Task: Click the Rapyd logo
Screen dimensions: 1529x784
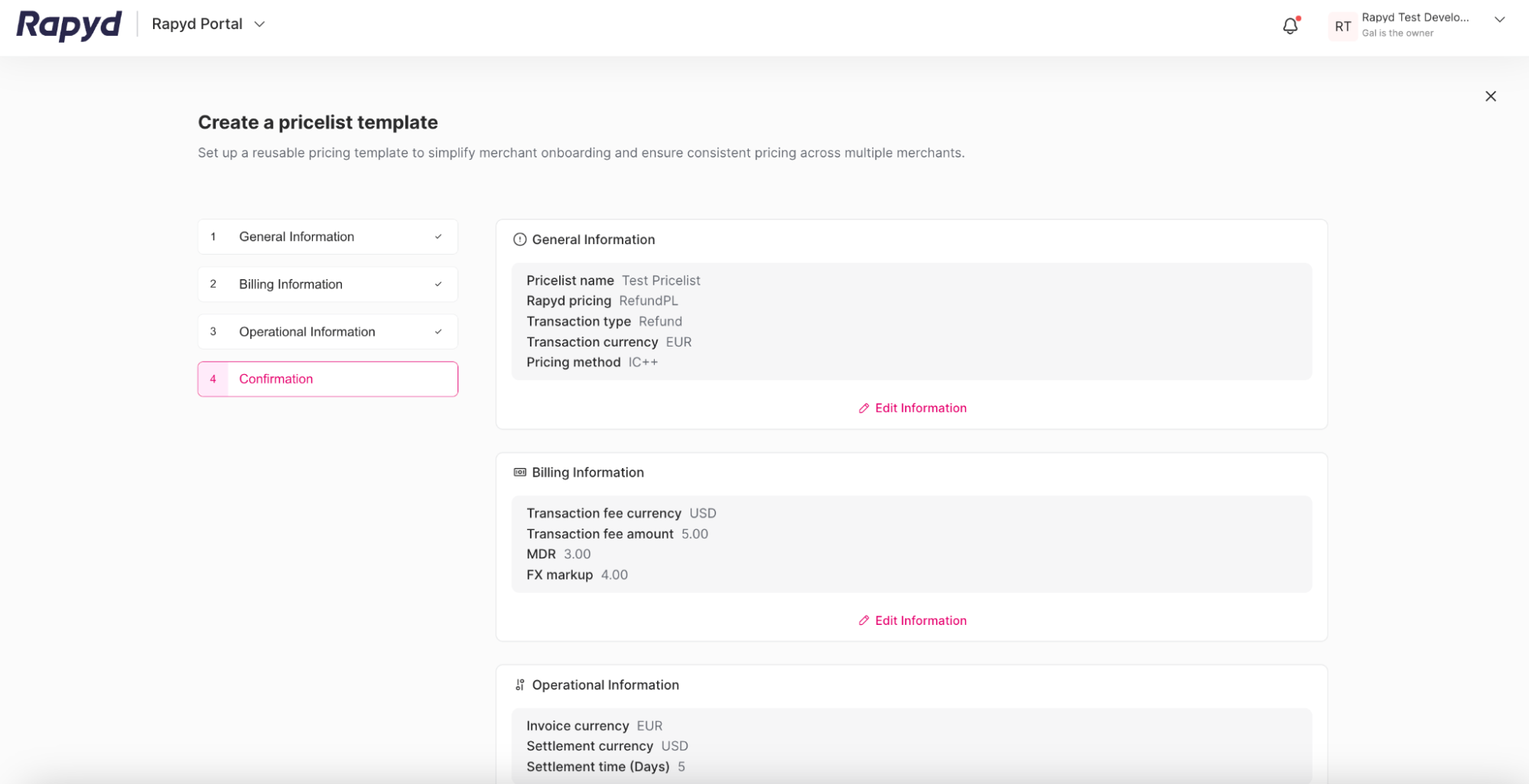Action: click(68, 24)
